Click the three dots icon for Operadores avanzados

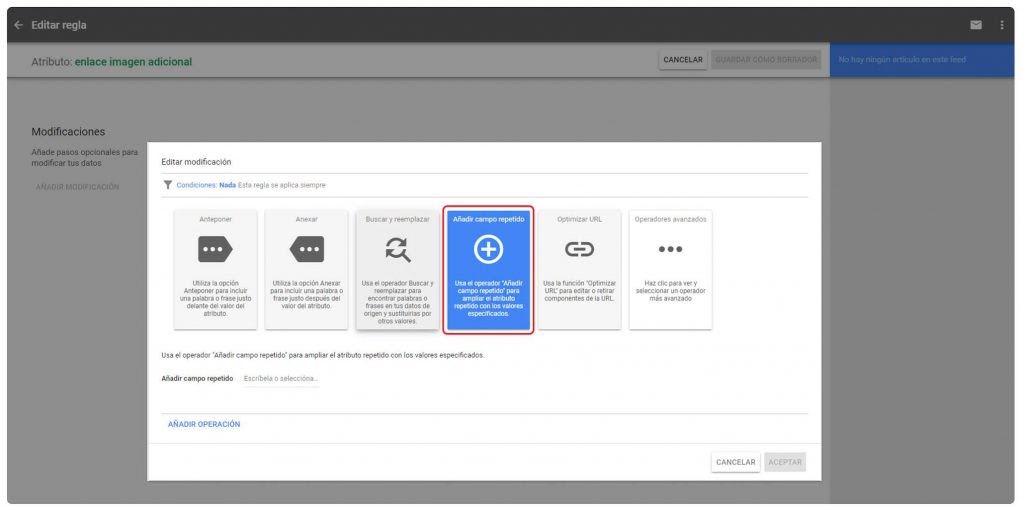coord(671,249)
